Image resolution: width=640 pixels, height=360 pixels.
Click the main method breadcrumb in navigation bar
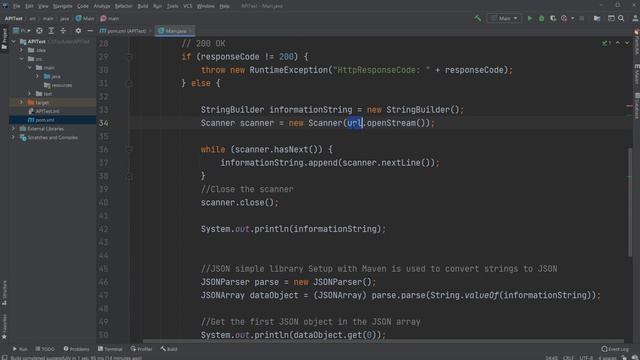[110, 18]
